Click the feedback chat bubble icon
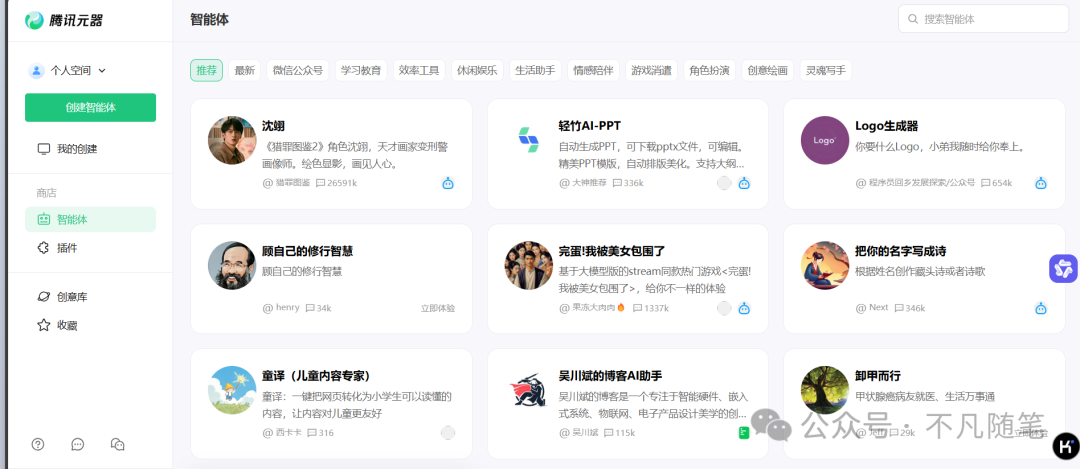This screenshot has height=469, width=1080. pos(78,444)
